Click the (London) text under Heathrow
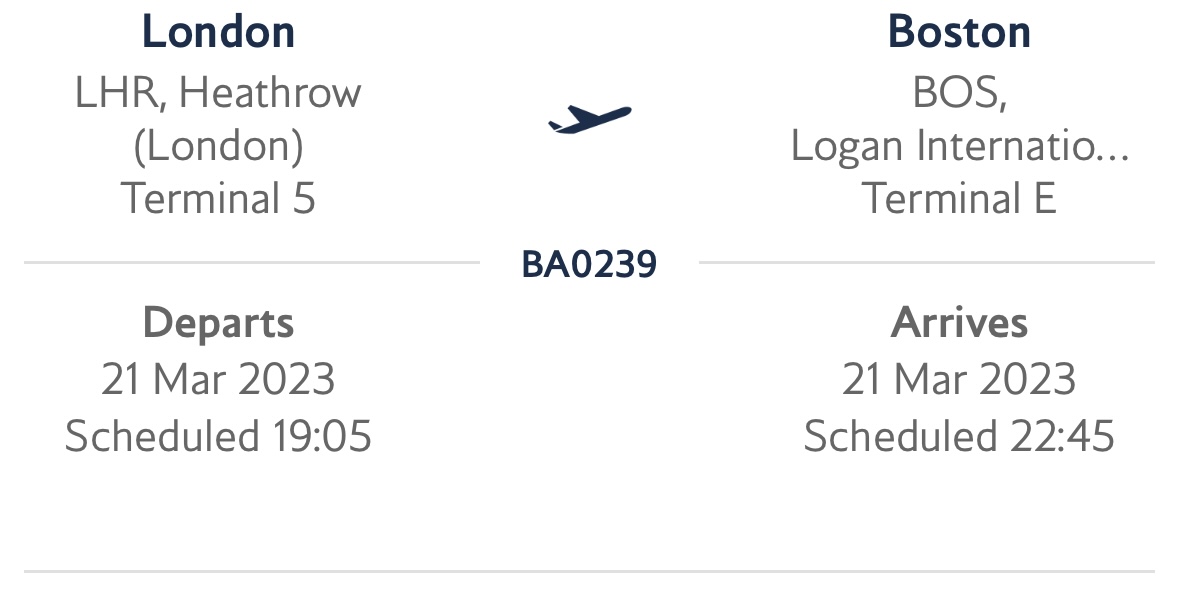The height and width of the screenshot is (592, 1179). click(218, 146)
